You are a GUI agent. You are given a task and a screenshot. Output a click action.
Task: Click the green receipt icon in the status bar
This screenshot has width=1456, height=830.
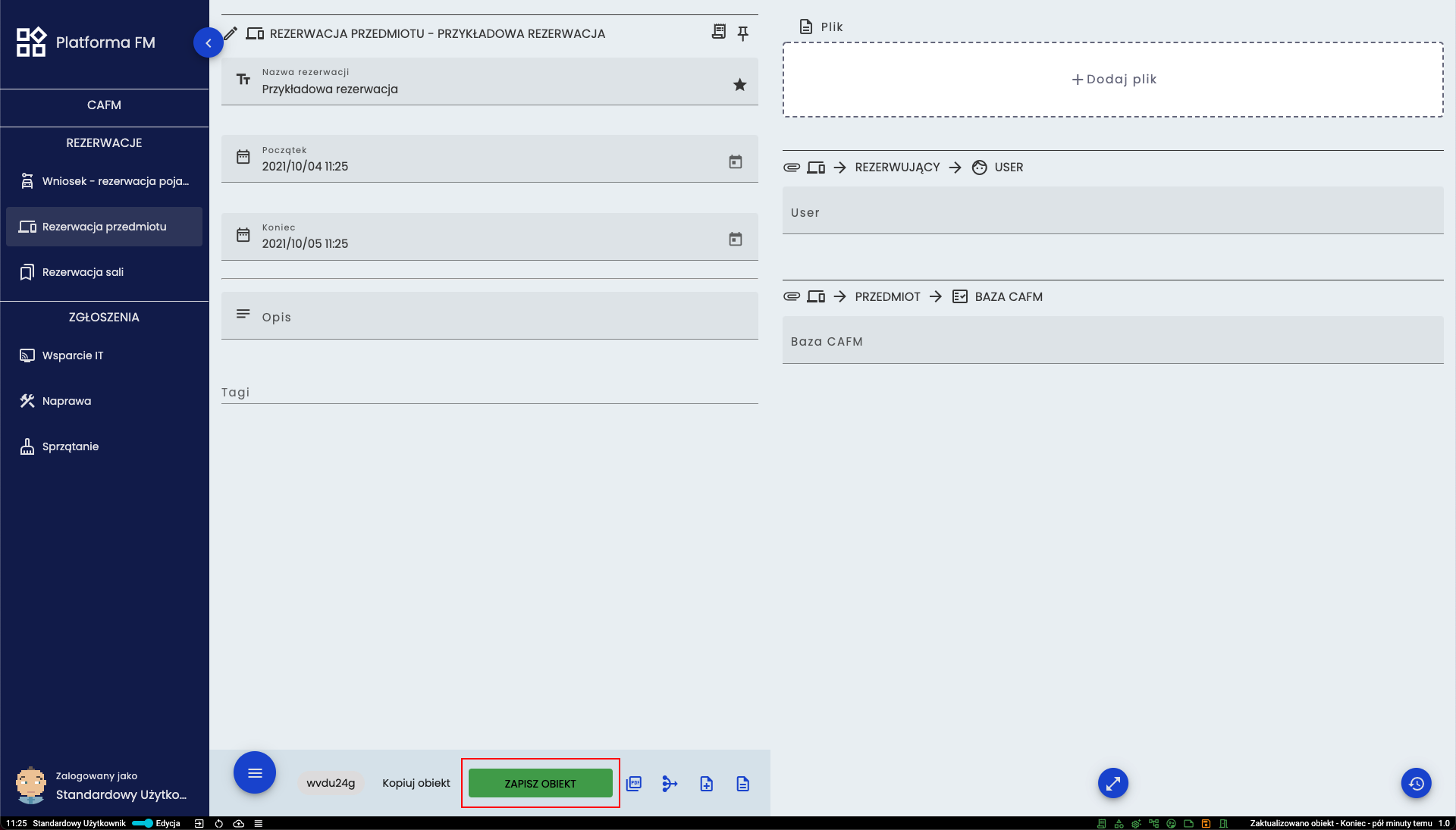click(1102, 823)
